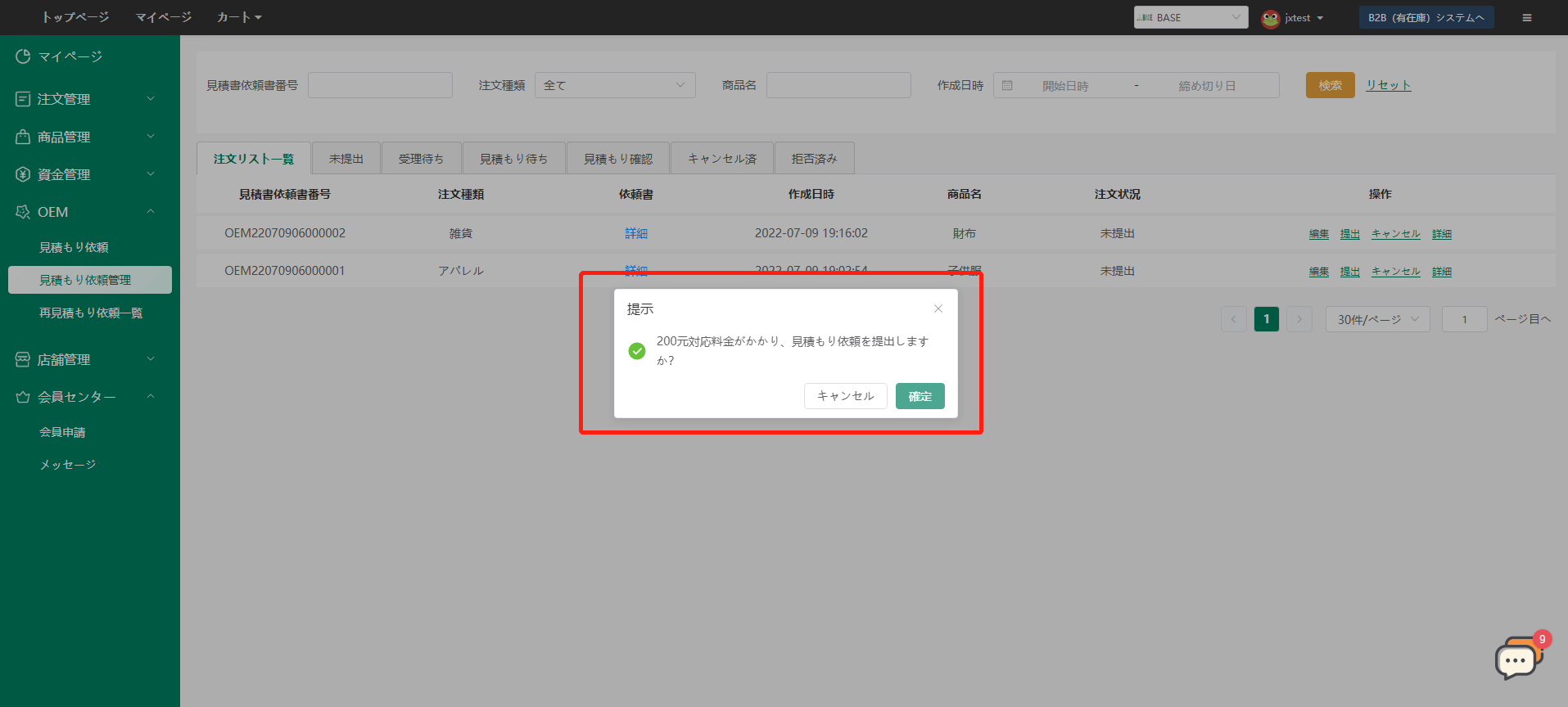Image resolution: width=1568 pixels, height=707 pixels.
Task: Click the 見積書依頼書番号 input field
Action: coord(380,85)
